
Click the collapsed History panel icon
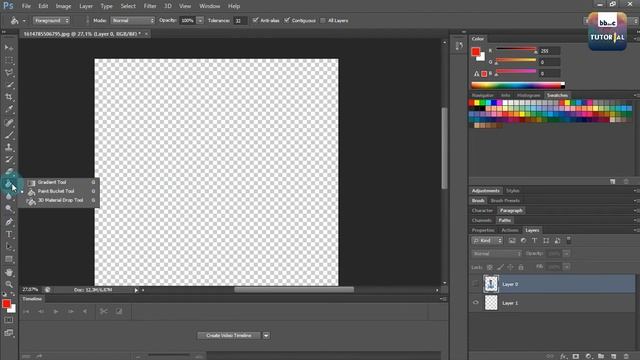[x=459, y=46]
